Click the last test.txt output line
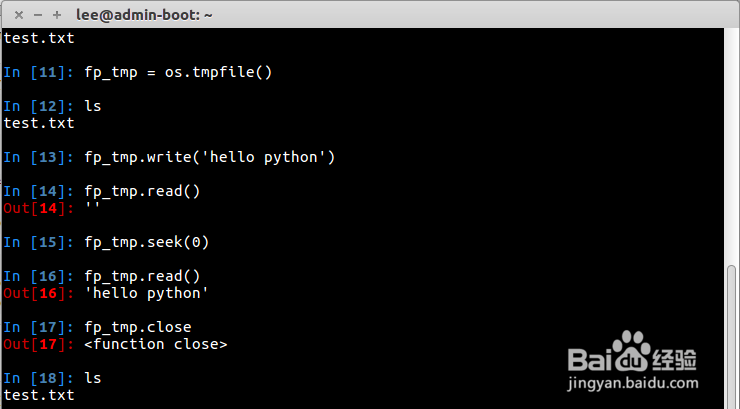Screen dimensions: 740x409 (x=39, y=395)
